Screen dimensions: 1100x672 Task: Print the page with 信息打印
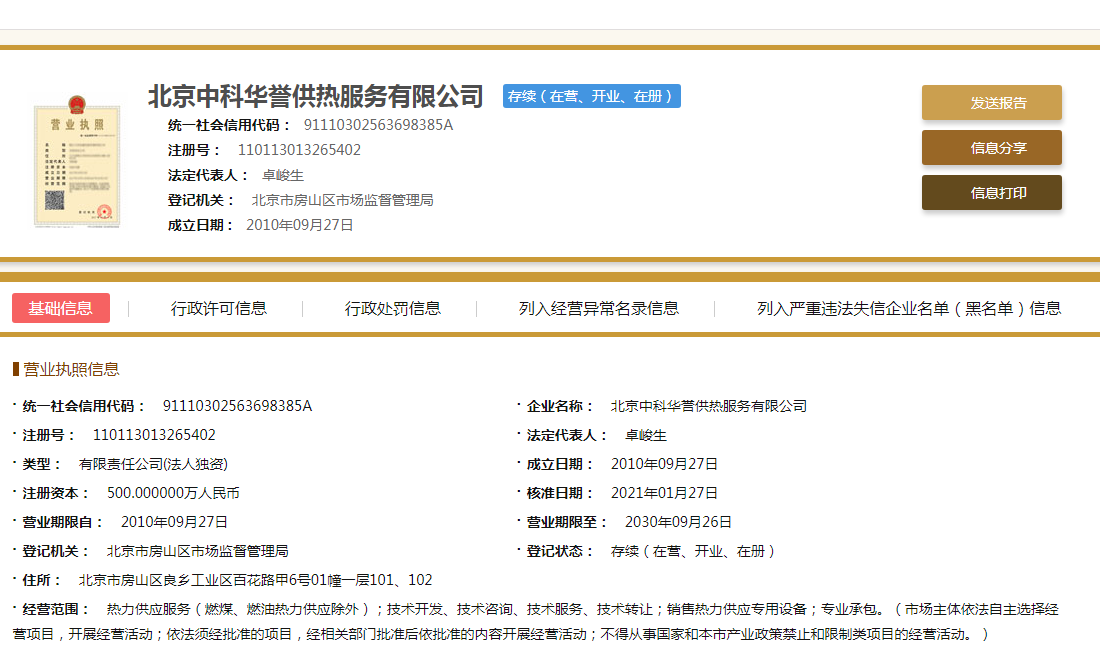tap(991, 192)
